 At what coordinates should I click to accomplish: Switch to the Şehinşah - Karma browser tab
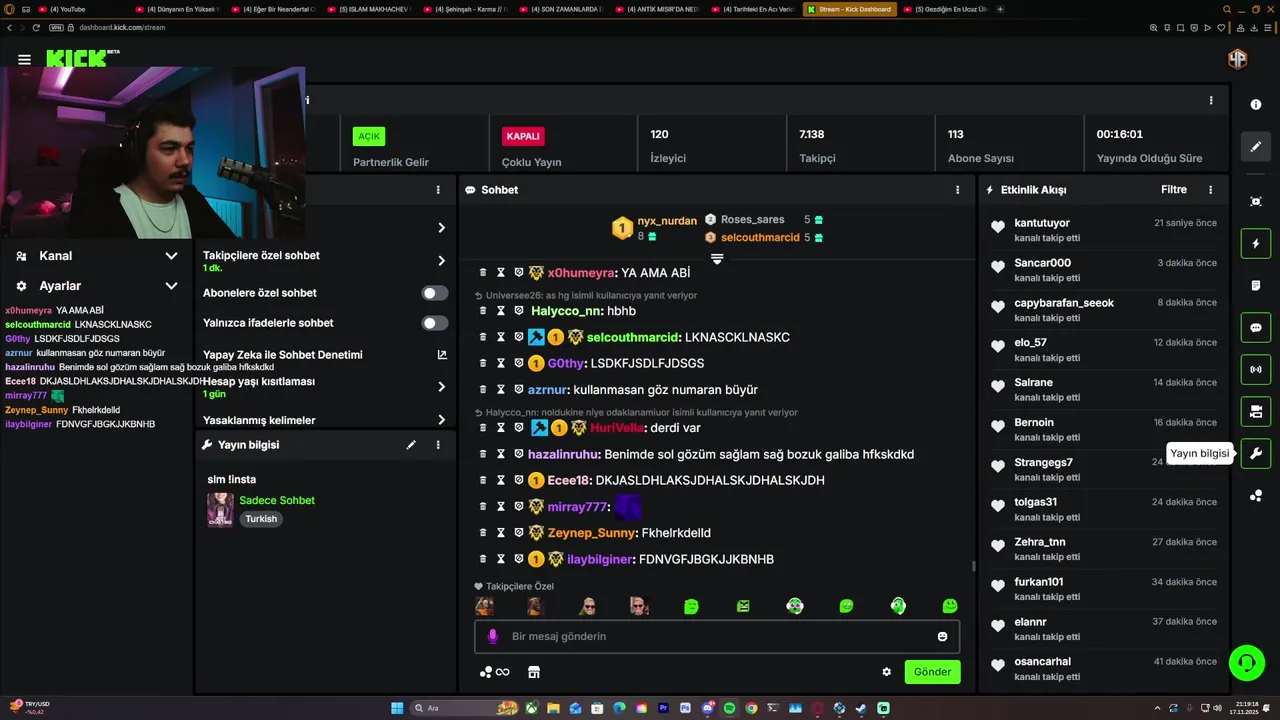coord(465,9)
